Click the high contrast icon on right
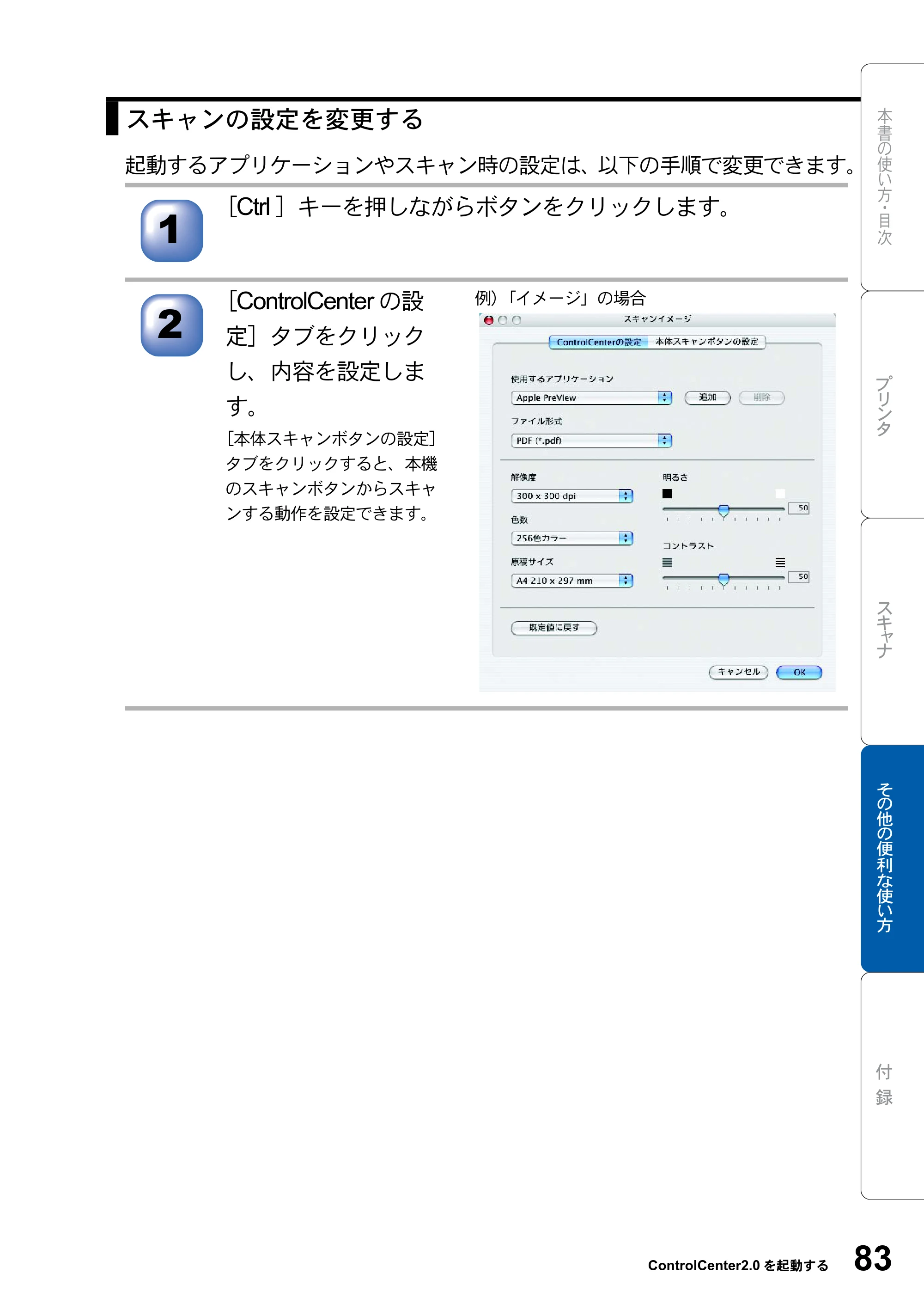The image size is (924, 1310). (780, 563)
